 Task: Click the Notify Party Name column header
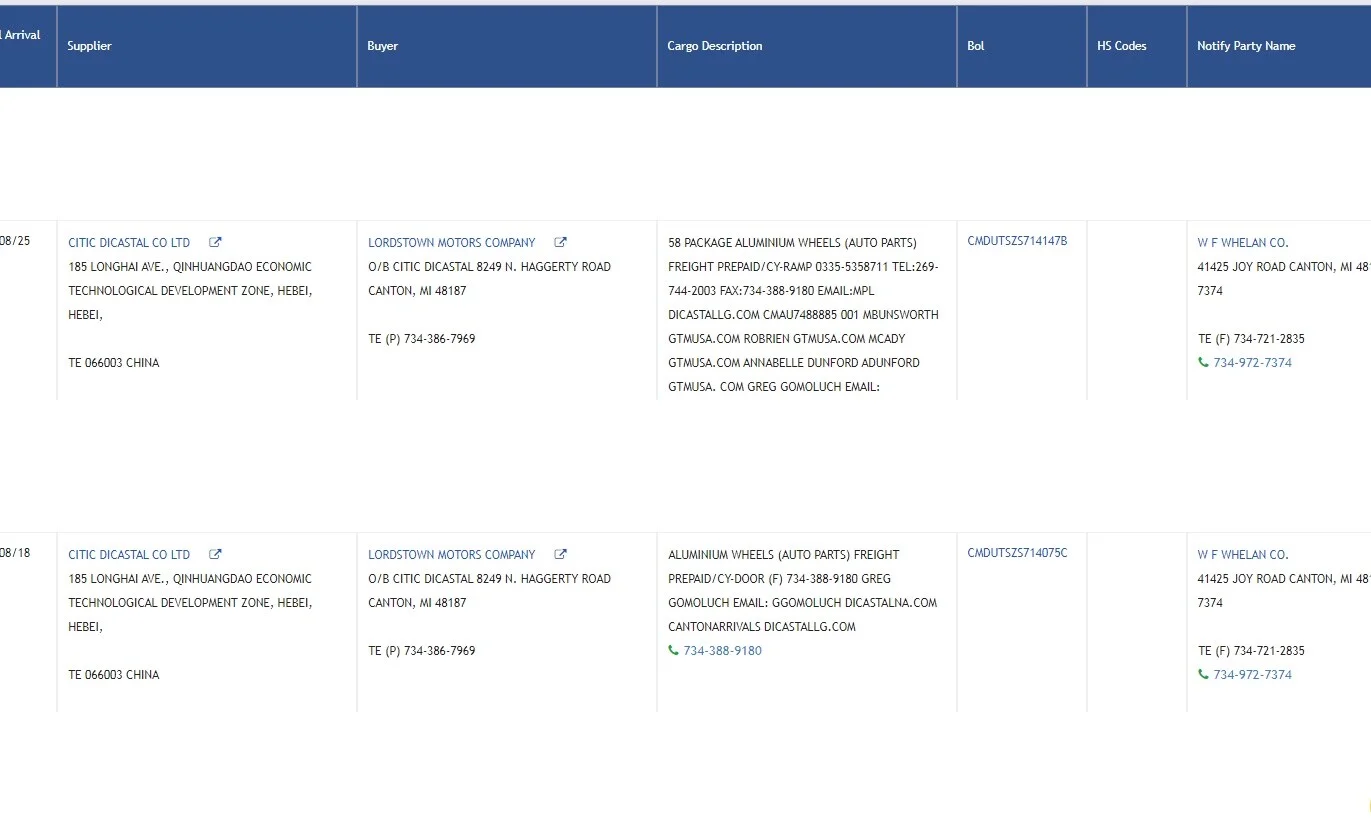pos(1246,46)
